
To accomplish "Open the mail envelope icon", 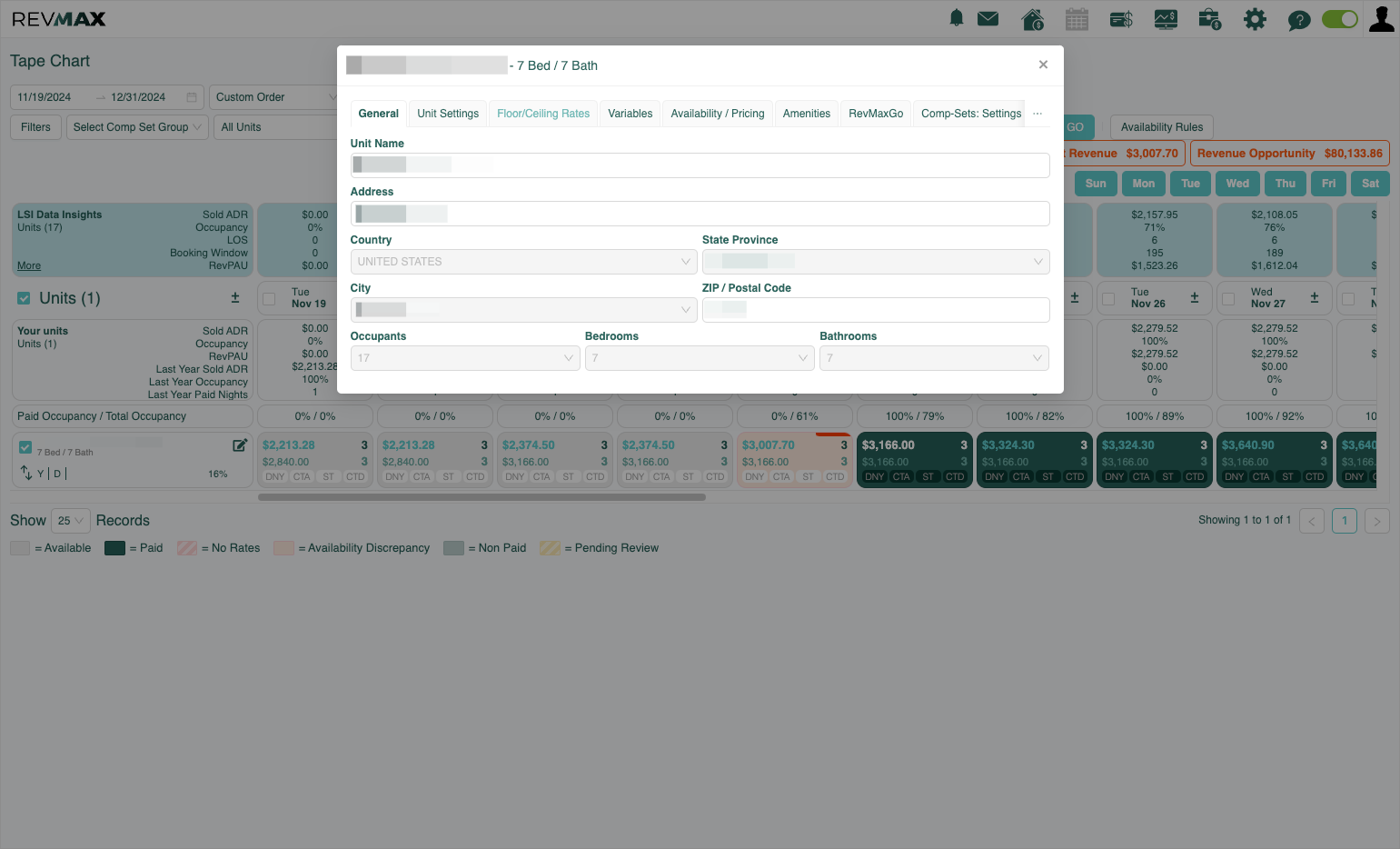I will [988, 18].
